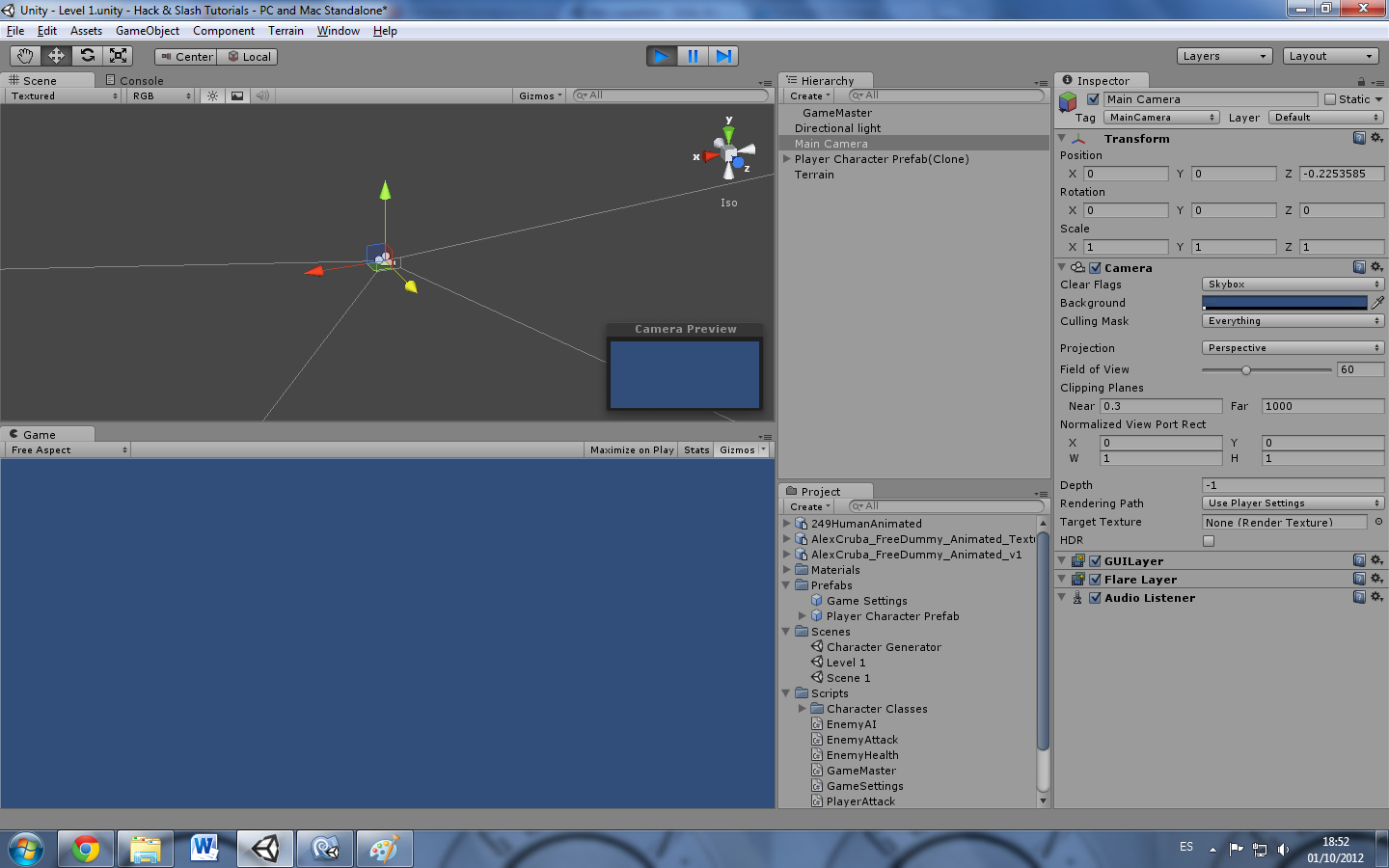Collapse the Scripts folder

(x=787, y=693)
